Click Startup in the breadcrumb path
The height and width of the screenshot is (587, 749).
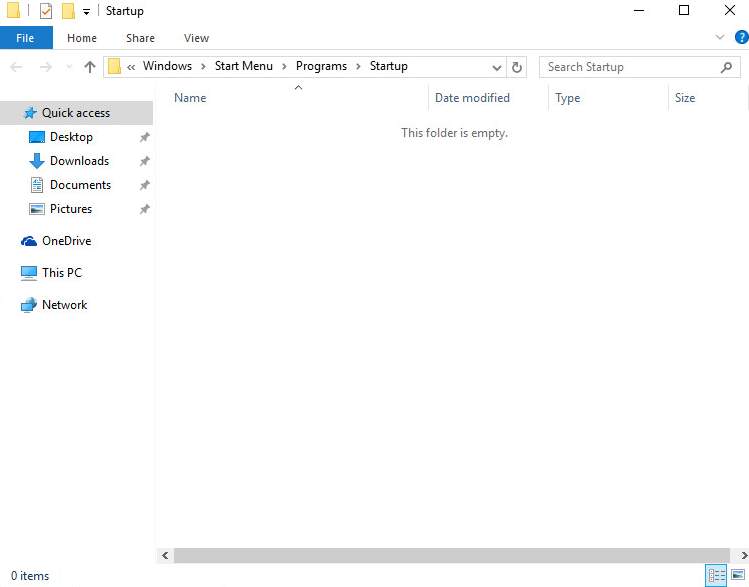(388, 66)
